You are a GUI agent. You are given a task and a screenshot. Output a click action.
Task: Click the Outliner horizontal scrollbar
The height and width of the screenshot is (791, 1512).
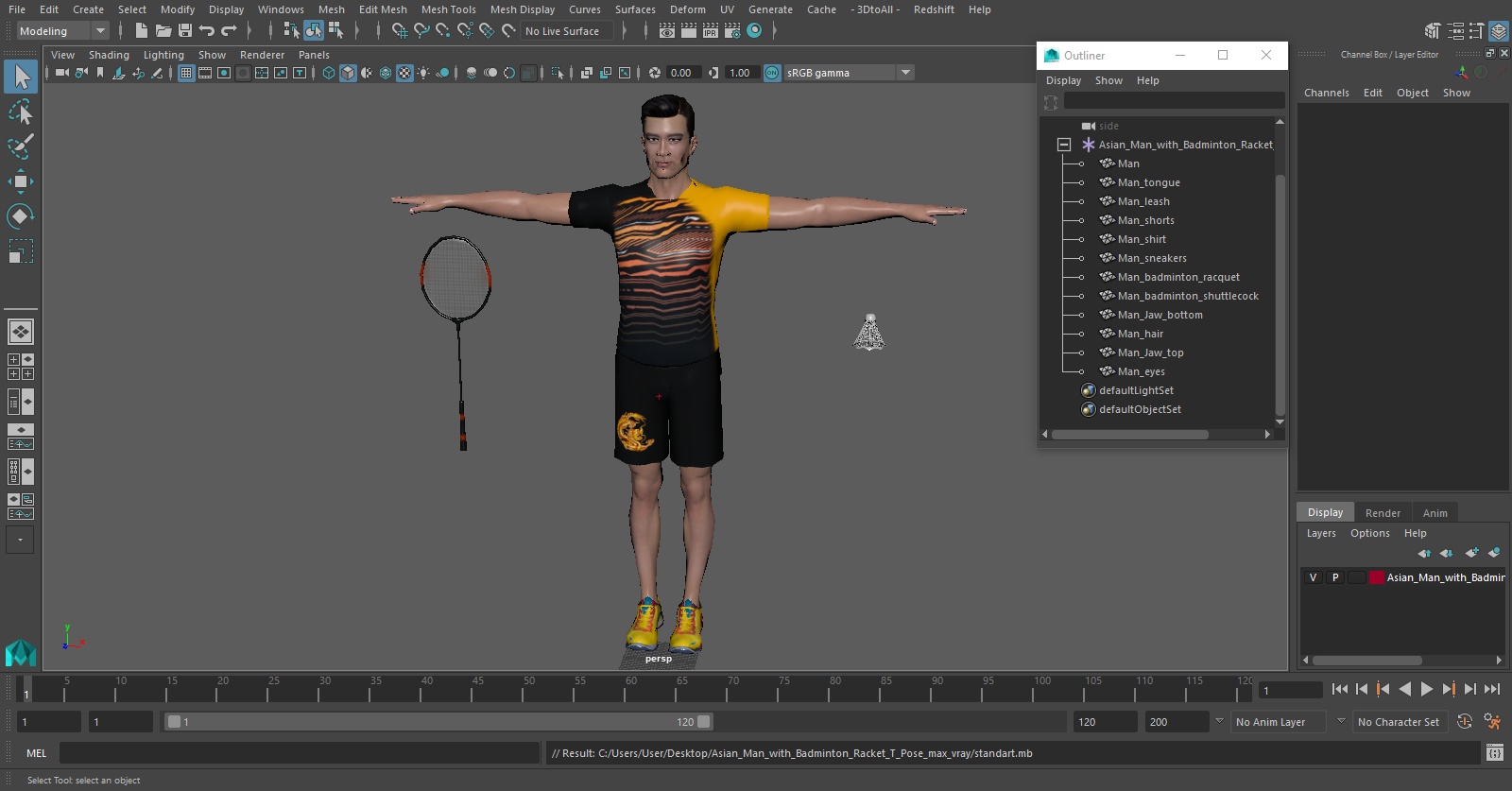(x=1129, y=435)
